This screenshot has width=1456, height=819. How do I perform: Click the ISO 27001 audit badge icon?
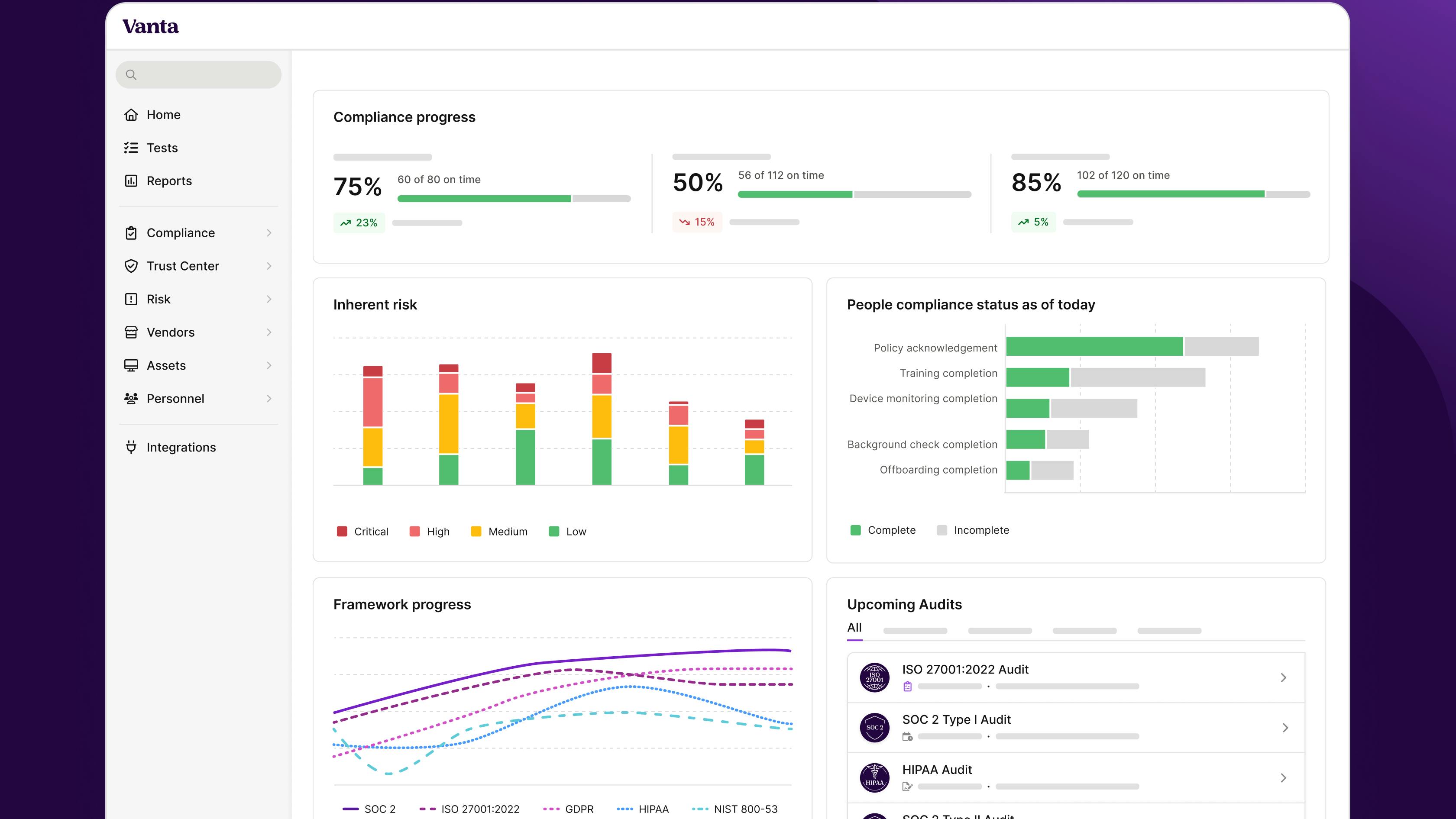point(874,677)
